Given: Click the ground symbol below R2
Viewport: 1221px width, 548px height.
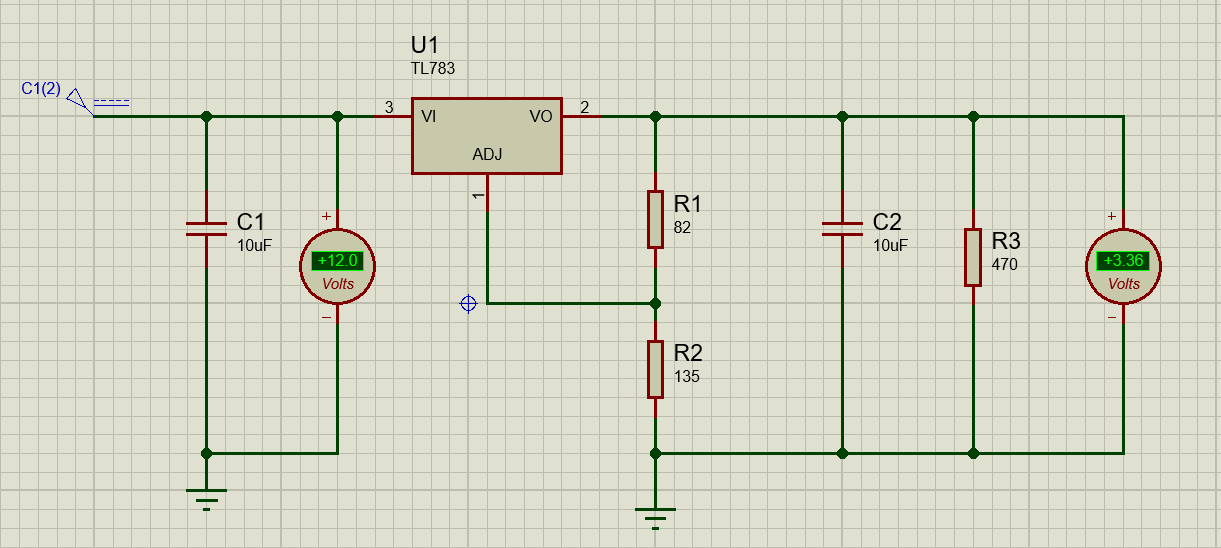Looking at the screenshot, I should [655, 517].
